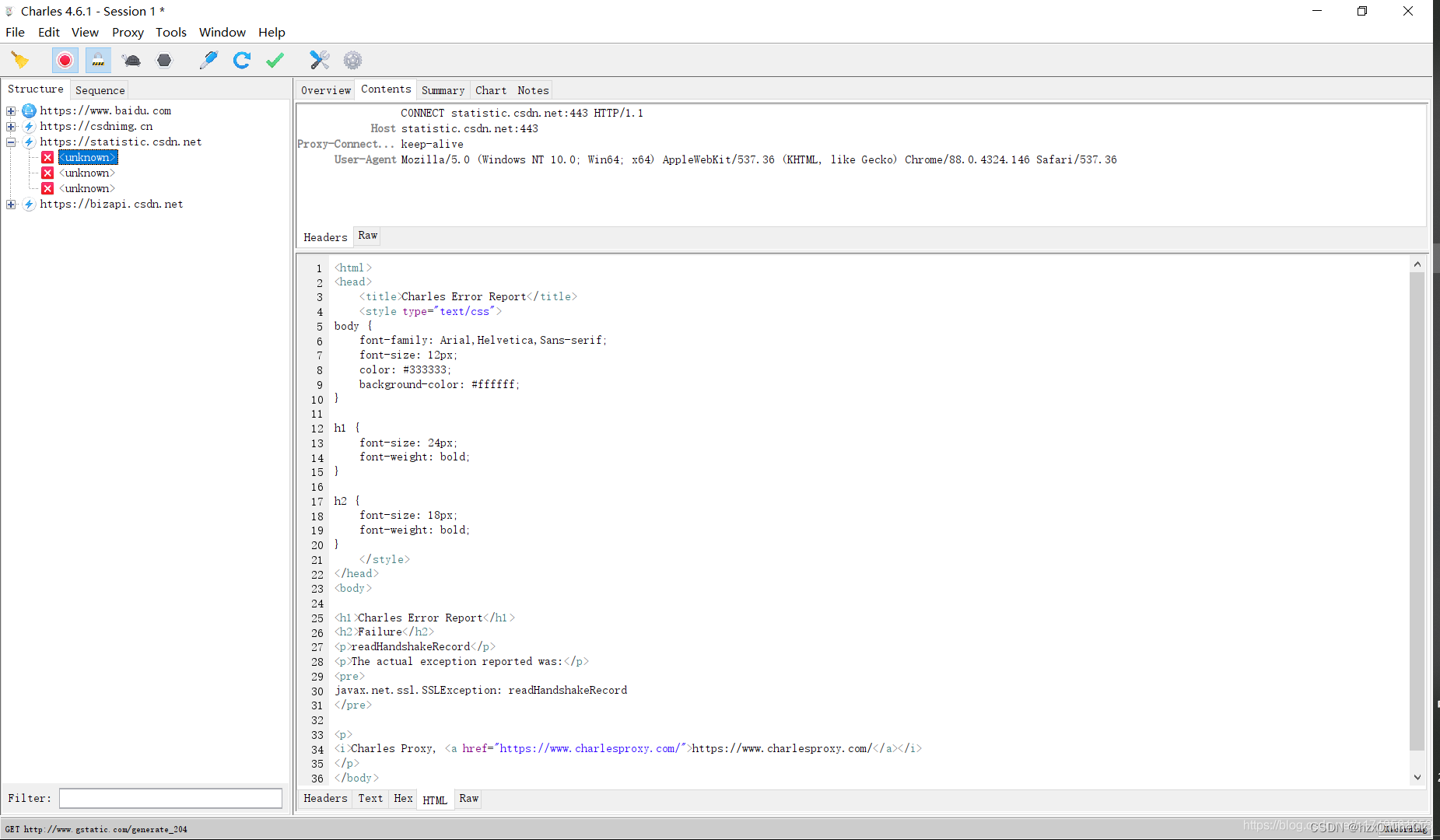This screenshot has width=1440, height=840.
Task: Select https://www.baidu.com host entry
Action: click(x=106, y=110)
